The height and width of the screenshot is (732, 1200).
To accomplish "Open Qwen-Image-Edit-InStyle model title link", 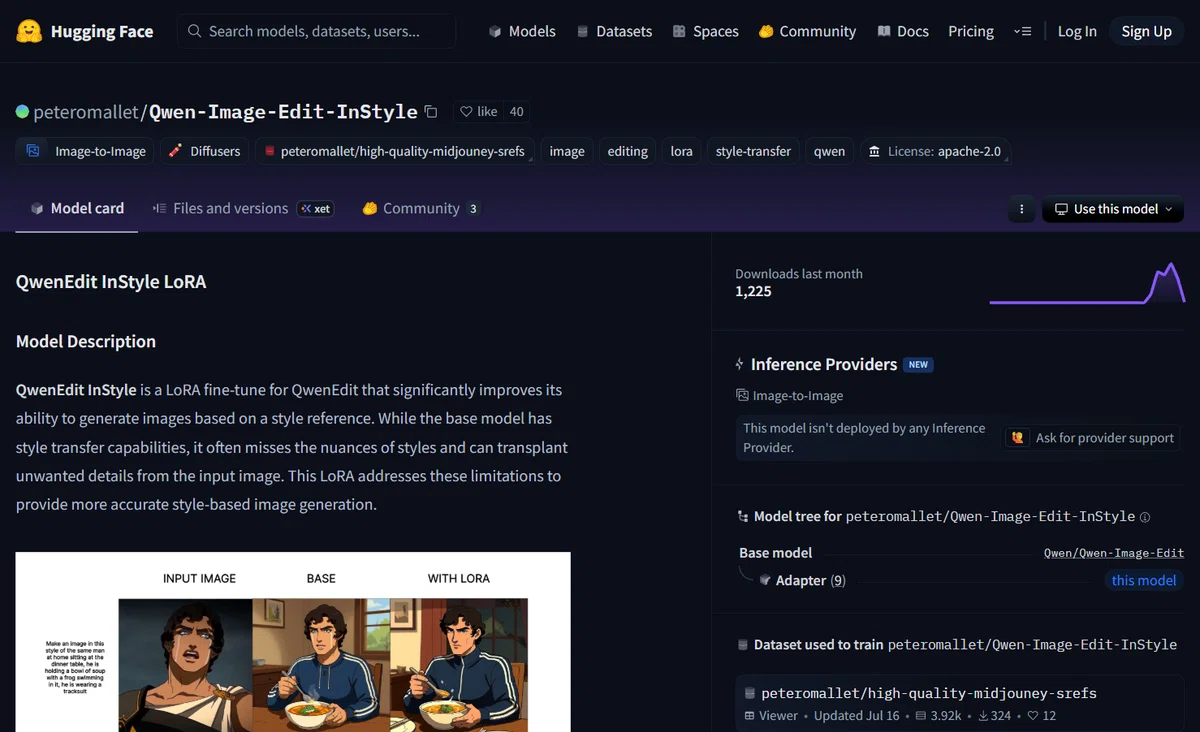I will click(x=283, y=111).
